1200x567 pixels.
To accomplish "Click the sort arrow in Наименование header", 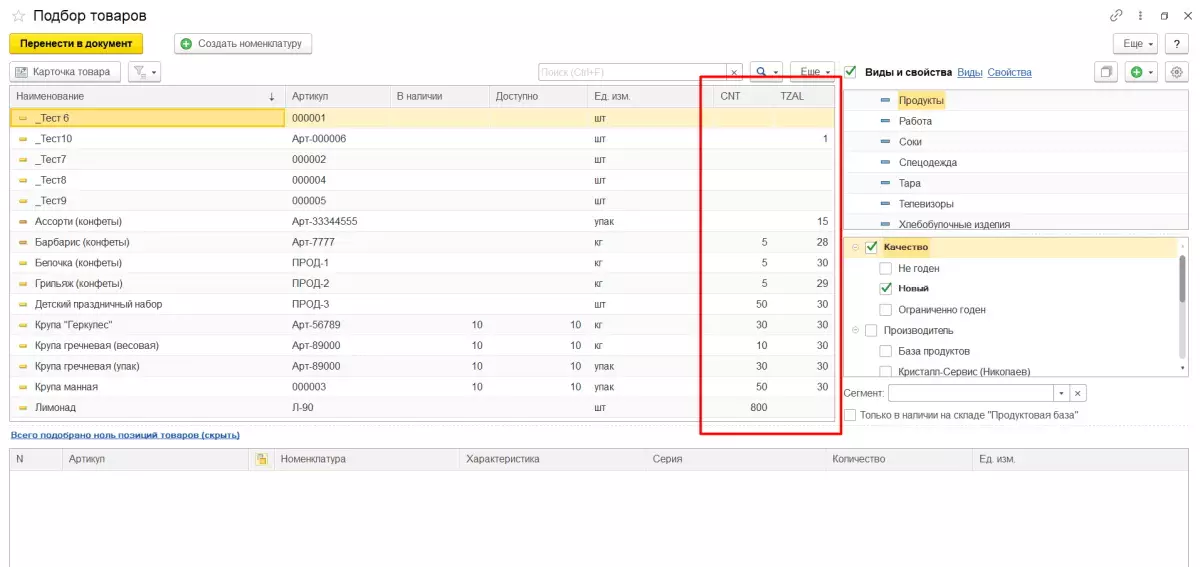I will [x=272, y=97].
